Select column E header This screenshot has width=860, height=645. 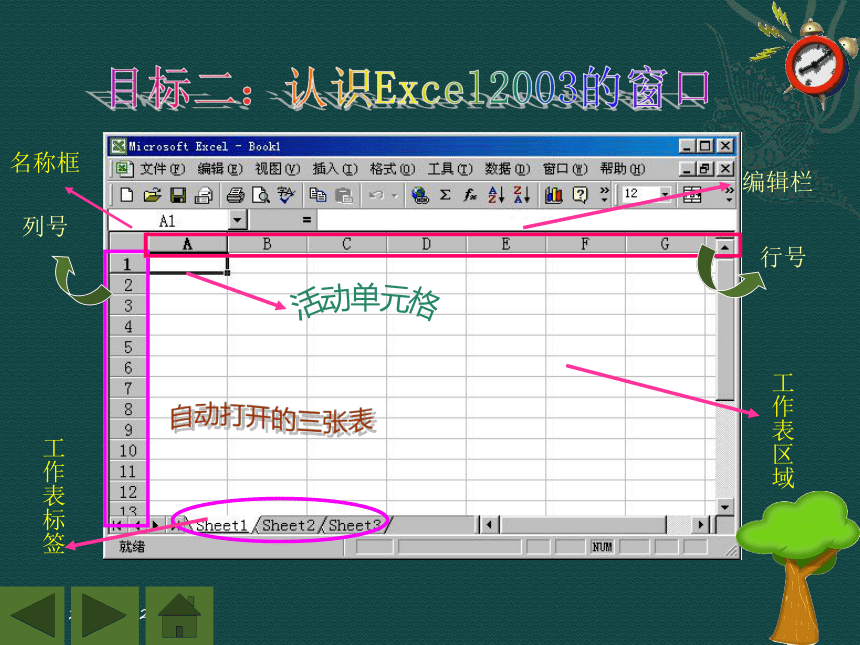pyautogui.click(x=506, y=244)
